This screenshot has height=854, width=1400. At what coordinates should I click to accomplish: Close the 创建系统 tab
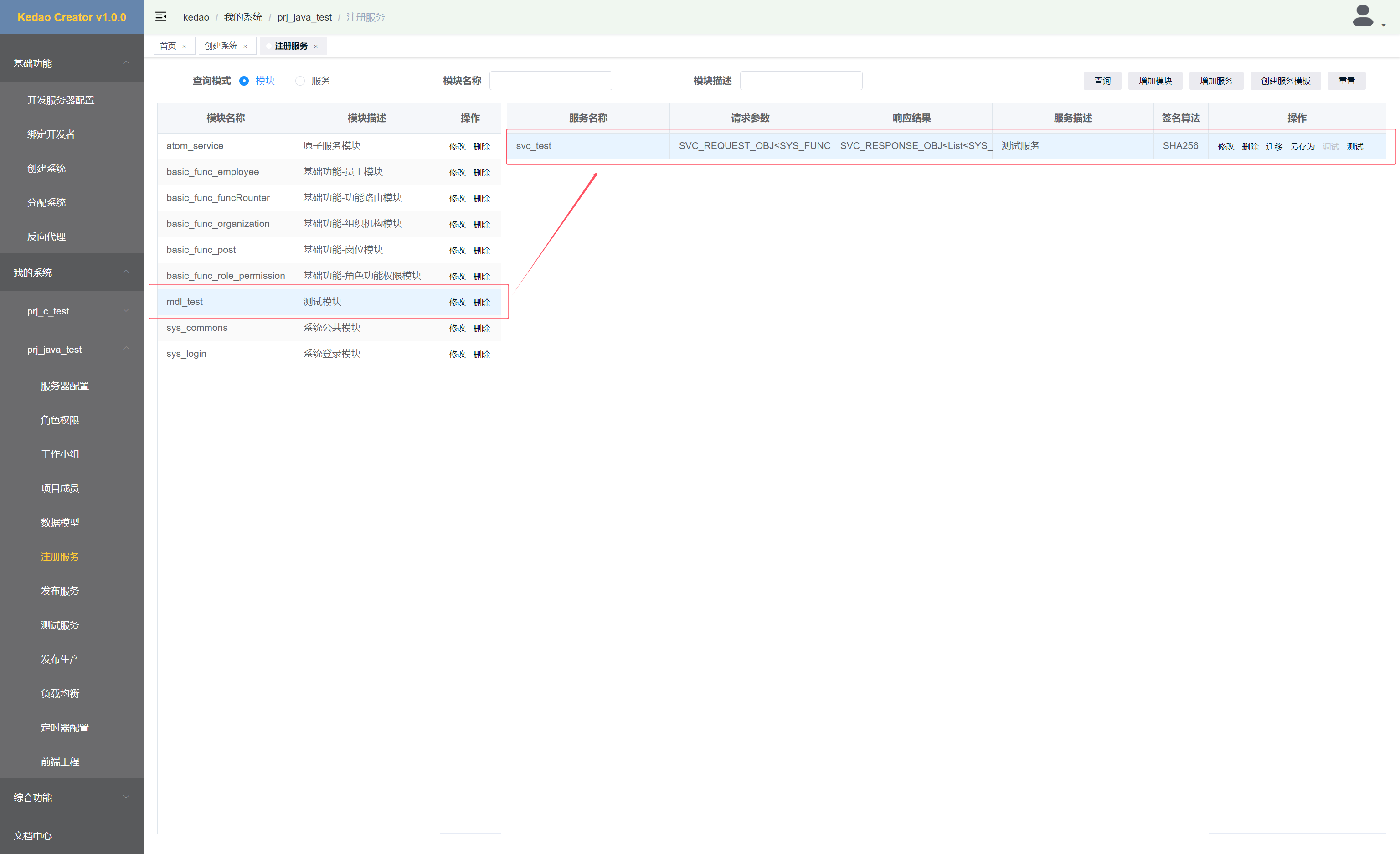pos(246,46)
